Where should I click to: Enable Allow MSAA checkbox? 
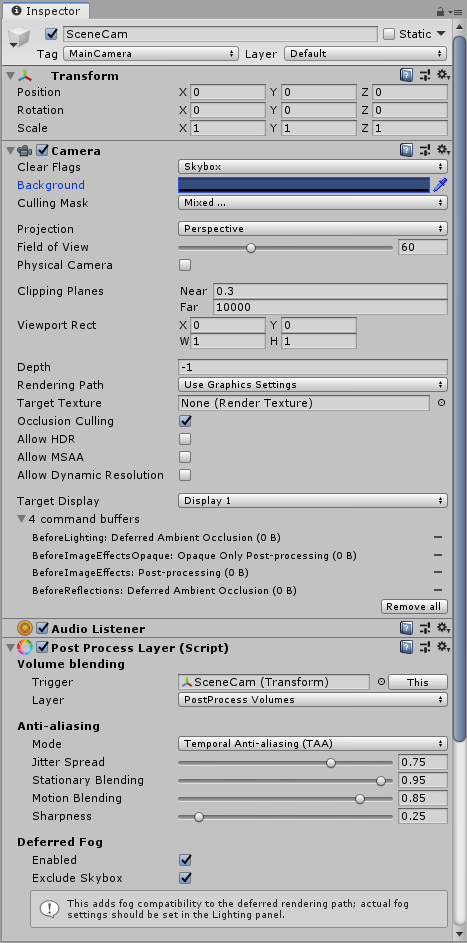[185, 457]
